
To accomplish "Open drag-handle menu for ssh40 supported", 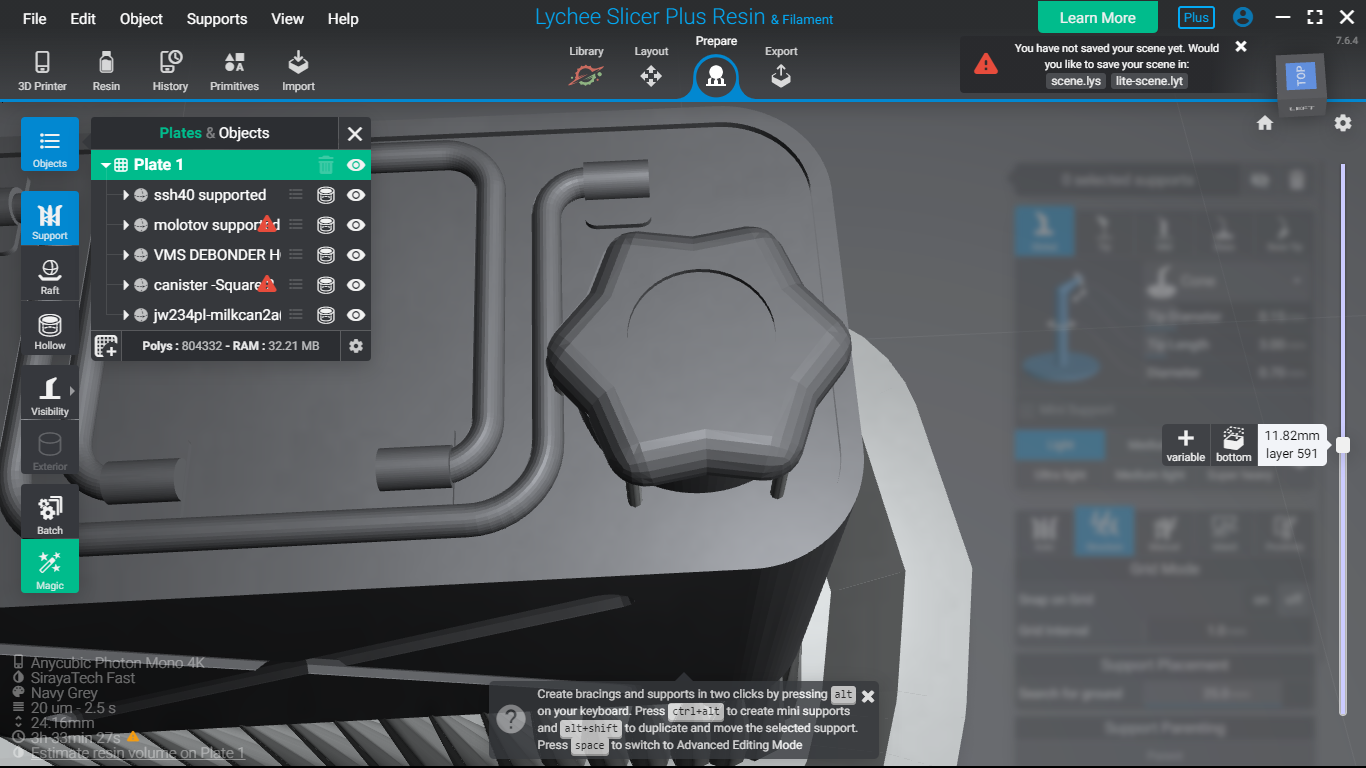I will click(x=296, y=195).
